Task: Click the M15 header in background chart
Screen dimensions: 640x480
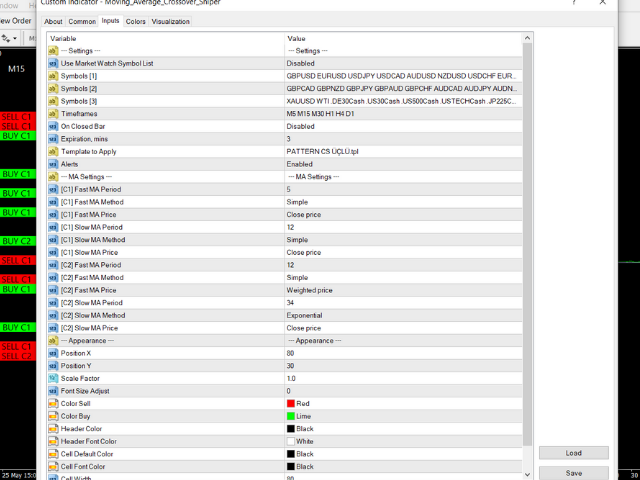Action: [16, 69]
